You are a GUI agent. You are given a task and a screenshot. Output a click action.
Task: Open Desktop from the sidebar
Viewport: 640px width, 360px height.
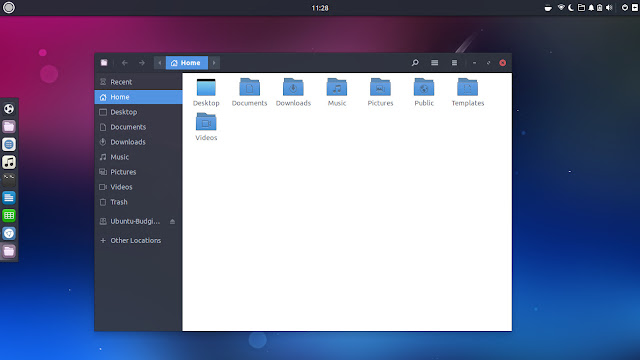click(x=138, y=112)
